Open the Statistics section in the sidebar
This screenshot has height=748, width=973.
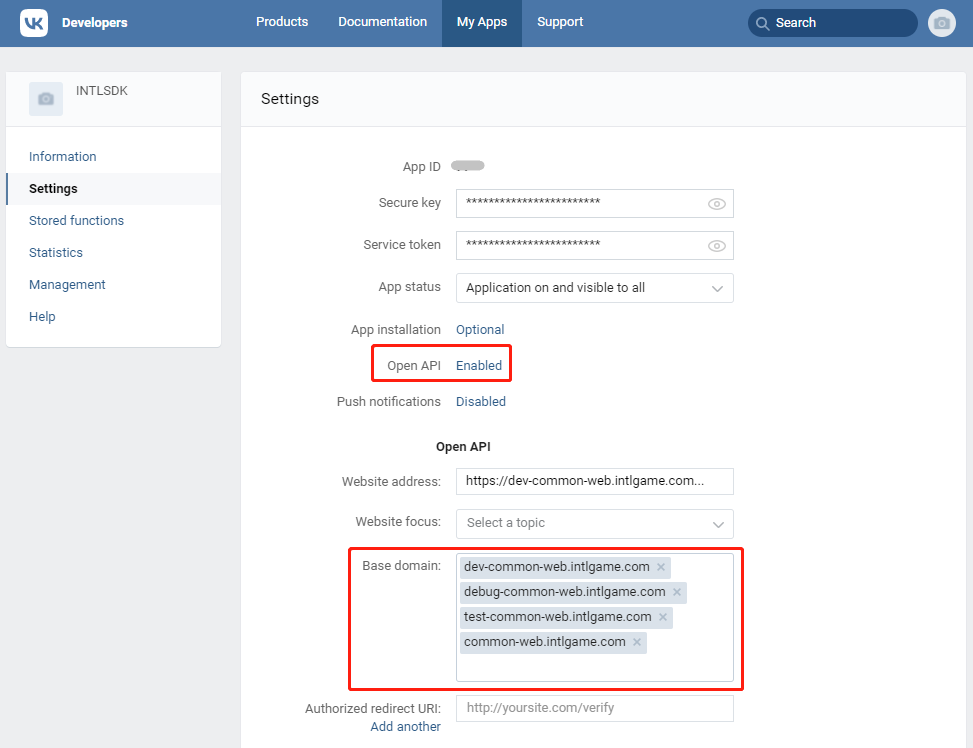[x=55, y=252]
